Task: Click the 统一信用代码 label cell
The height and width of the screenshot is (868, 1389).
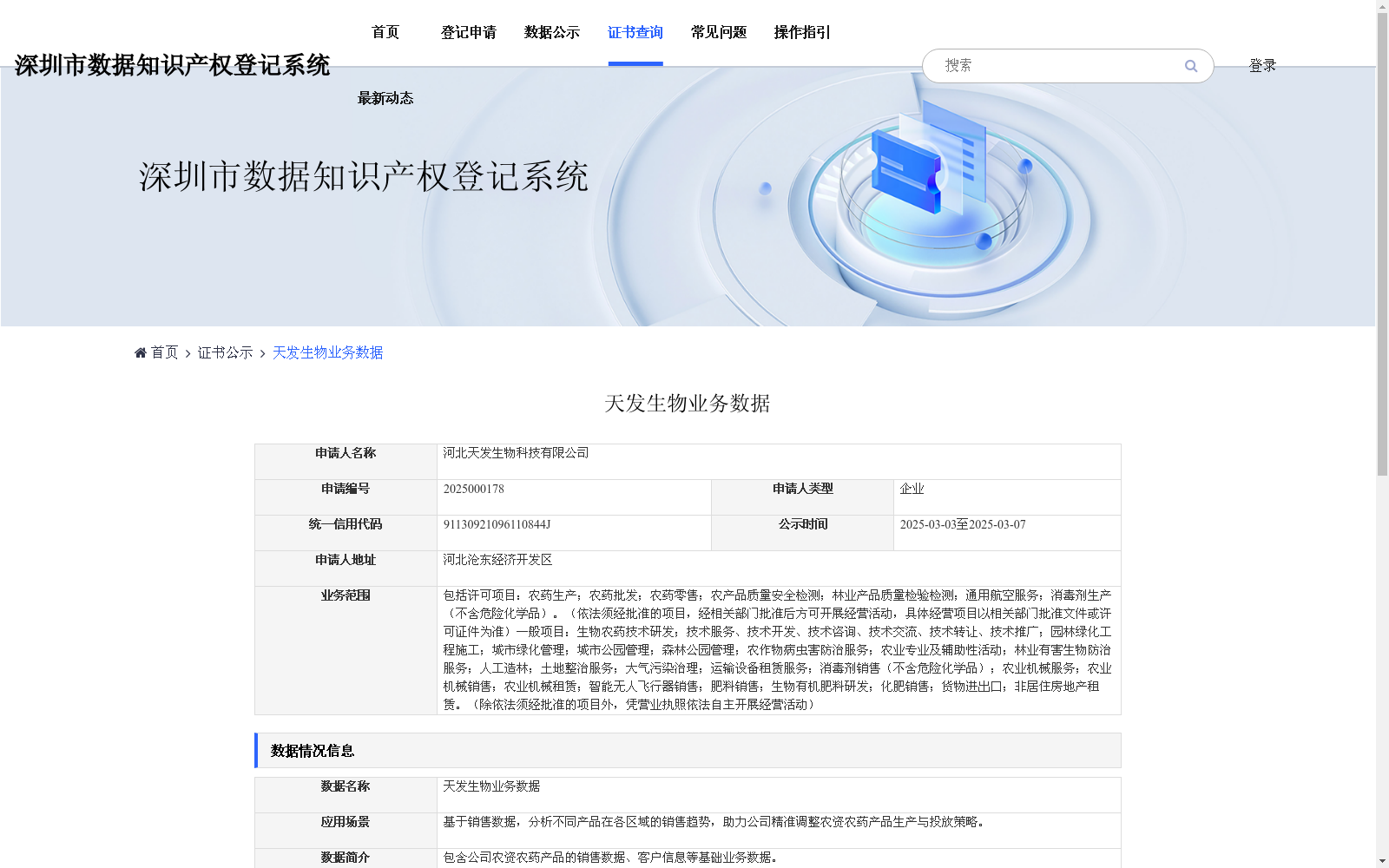Action: coord(346,533)
